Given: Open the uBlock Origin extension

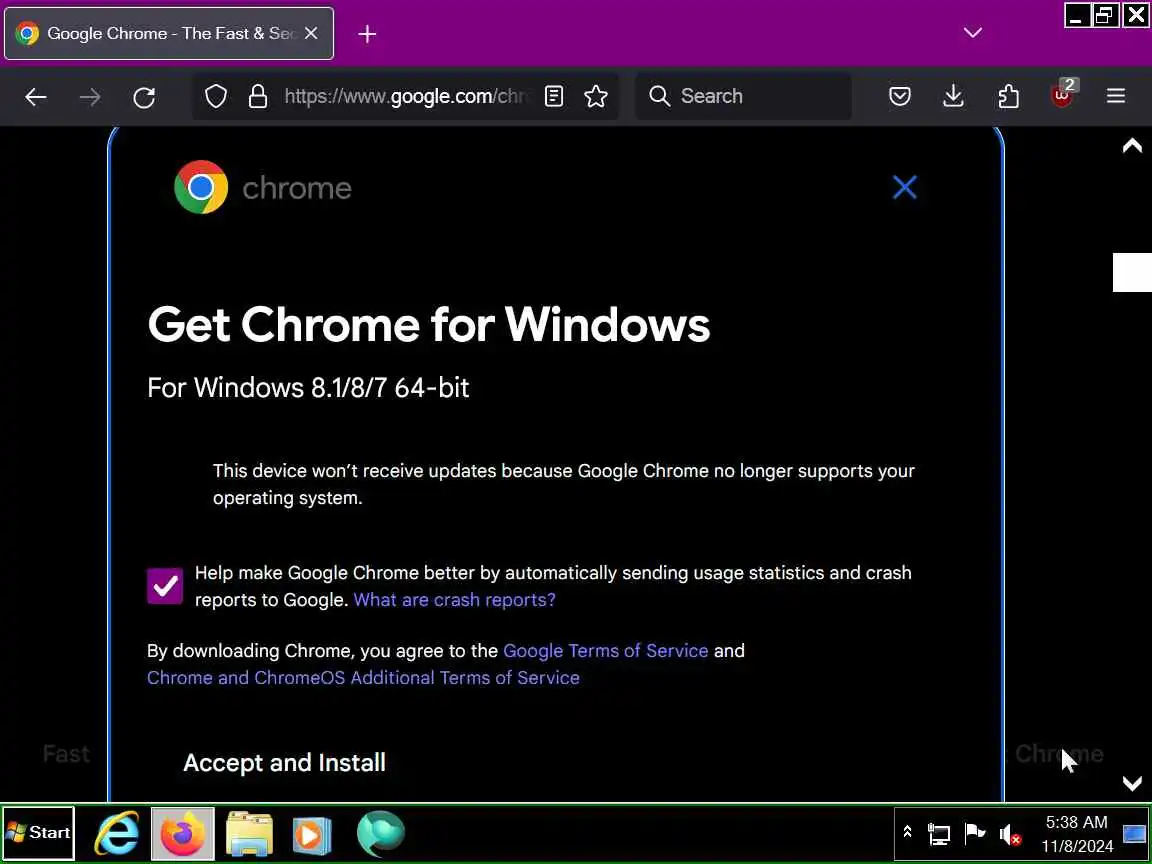Looking at the screenshot, I should point(1062,95).
